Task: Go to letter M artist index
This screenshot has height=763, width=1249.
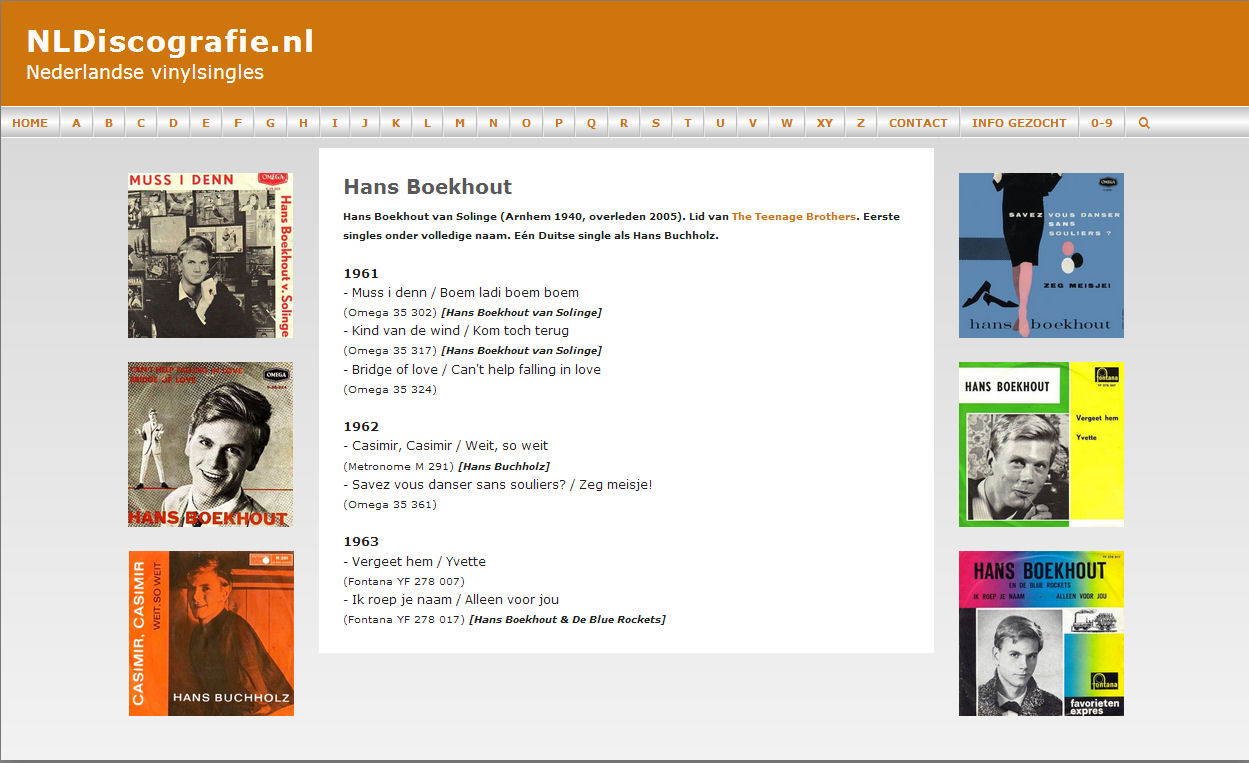Action: (460, 123)
